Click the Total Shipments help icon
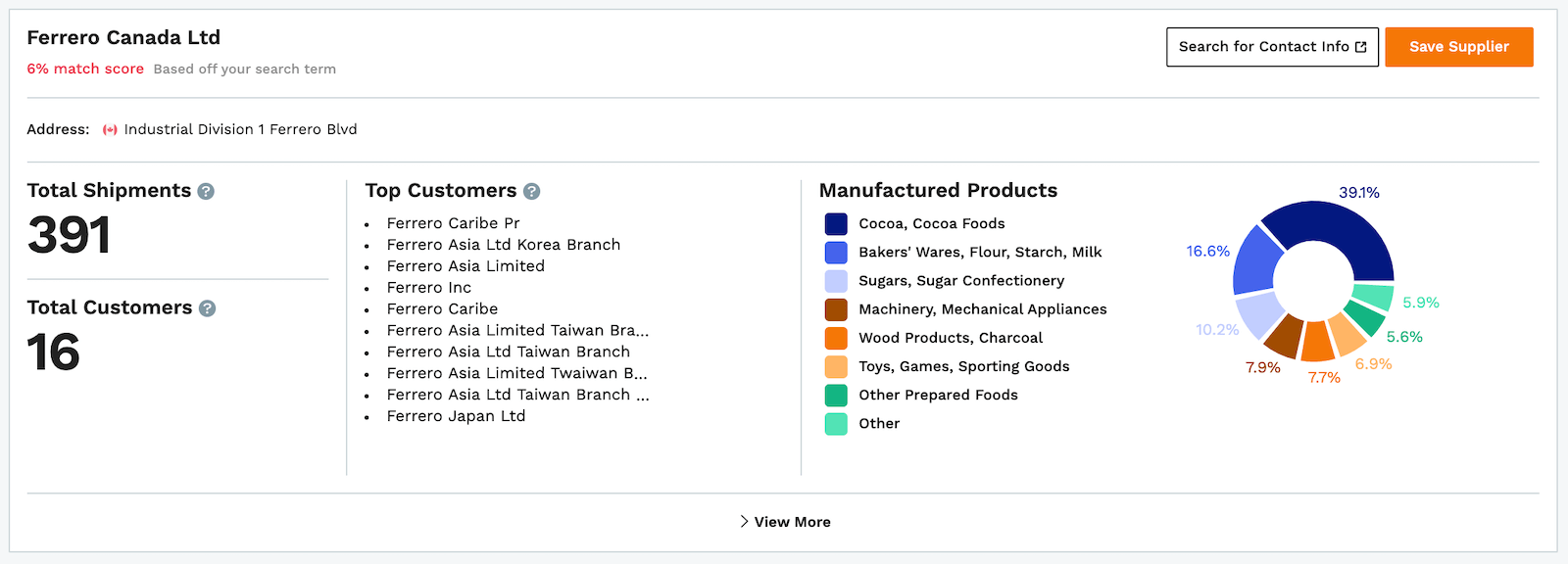The image size is (1568, 564). click(206, 191)
